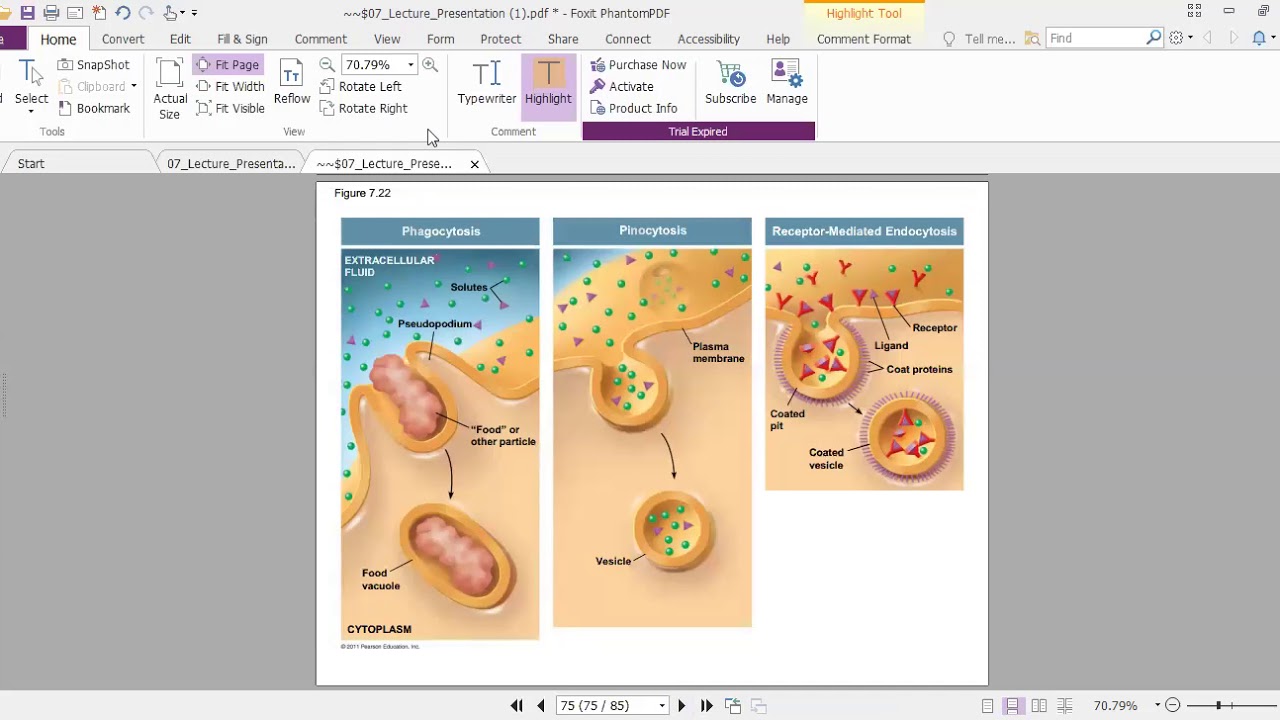Switch to continuous facing layout view
This screenshot has height=720, width=1280.
1065,706
